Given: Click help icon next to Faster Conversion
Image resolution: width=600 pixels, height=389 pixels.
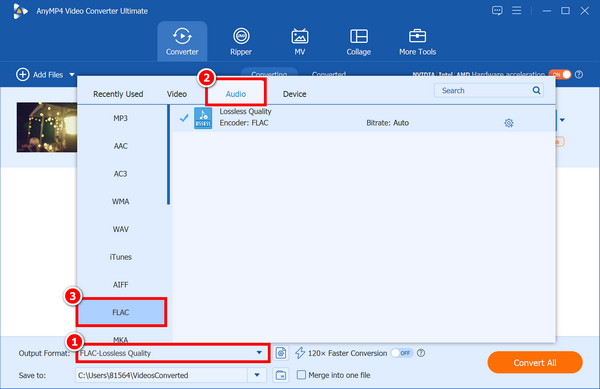Looking at the screenshot, I should tap(421, 353).
